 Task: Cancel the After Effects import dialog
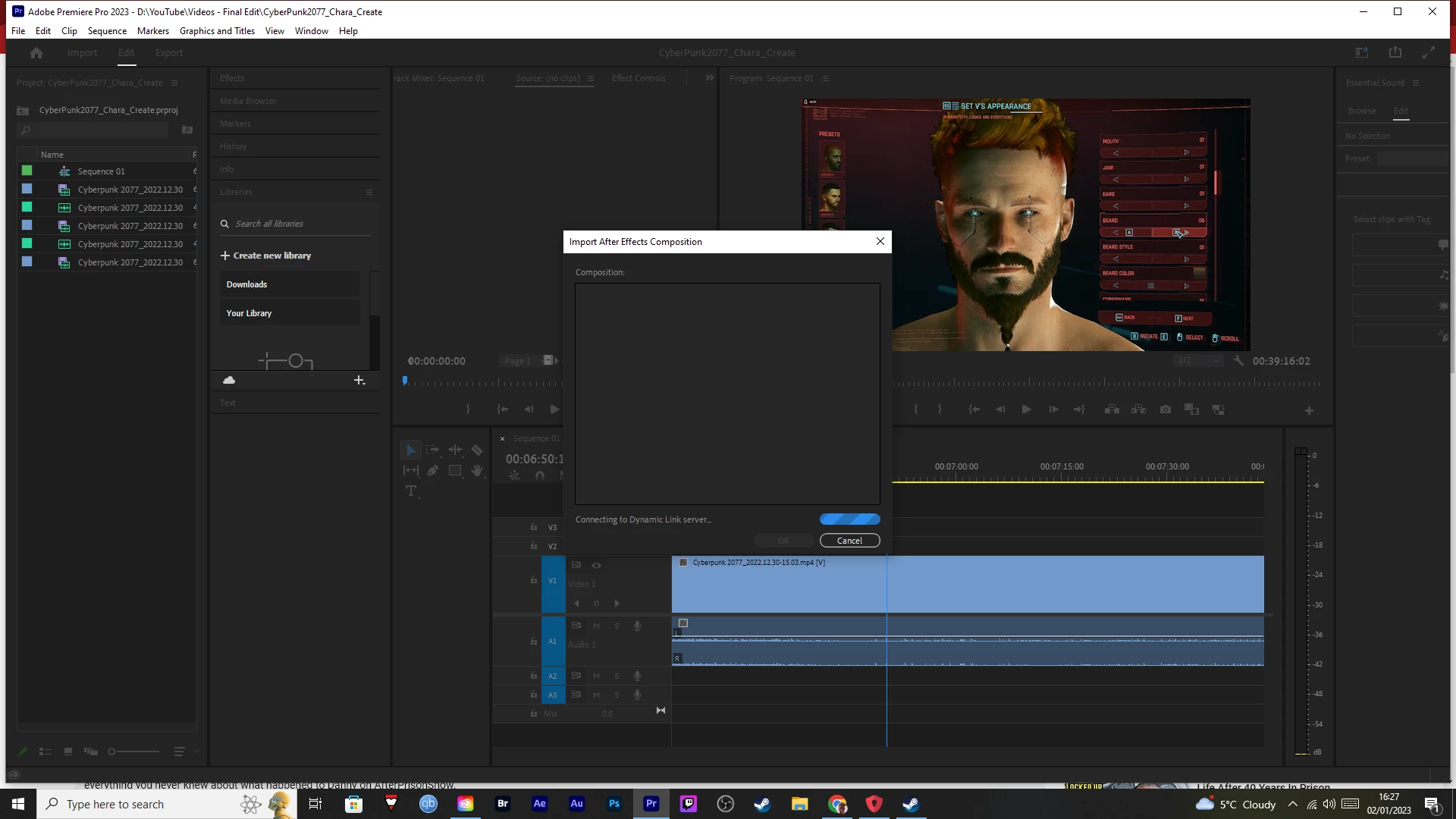pyautogui.click(x=849, y=541)
